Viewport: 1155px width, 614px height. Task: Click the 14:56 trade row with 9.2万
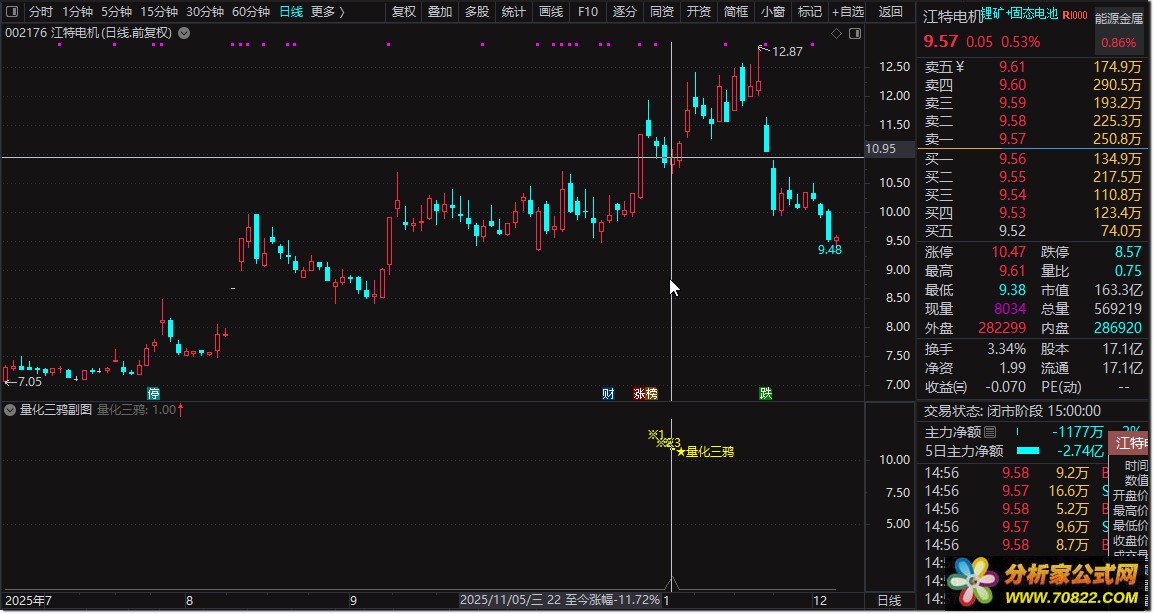pyautogui.click(x=1017, y=473)
